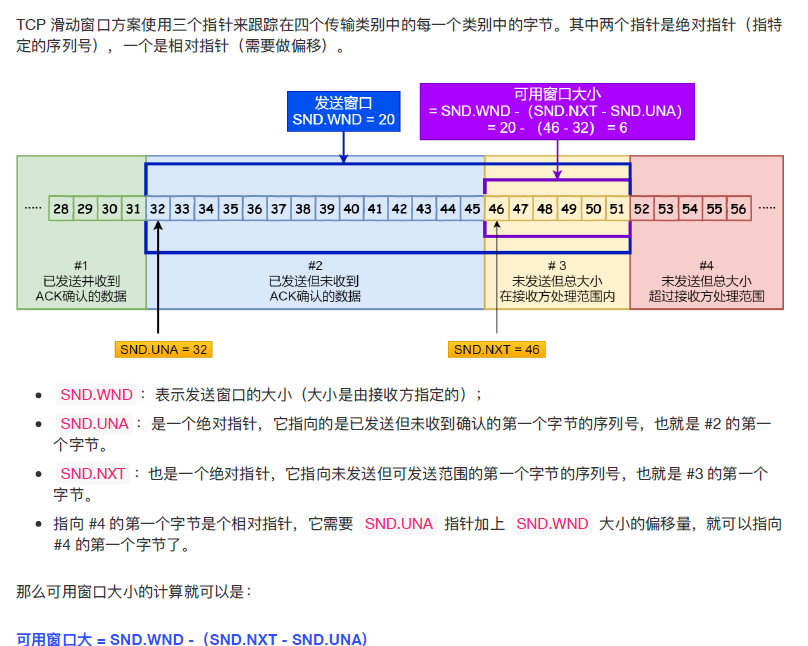Screen dimensions: 808x646
Task: Click byte cell 37 in the diagram
Action: 279,209
